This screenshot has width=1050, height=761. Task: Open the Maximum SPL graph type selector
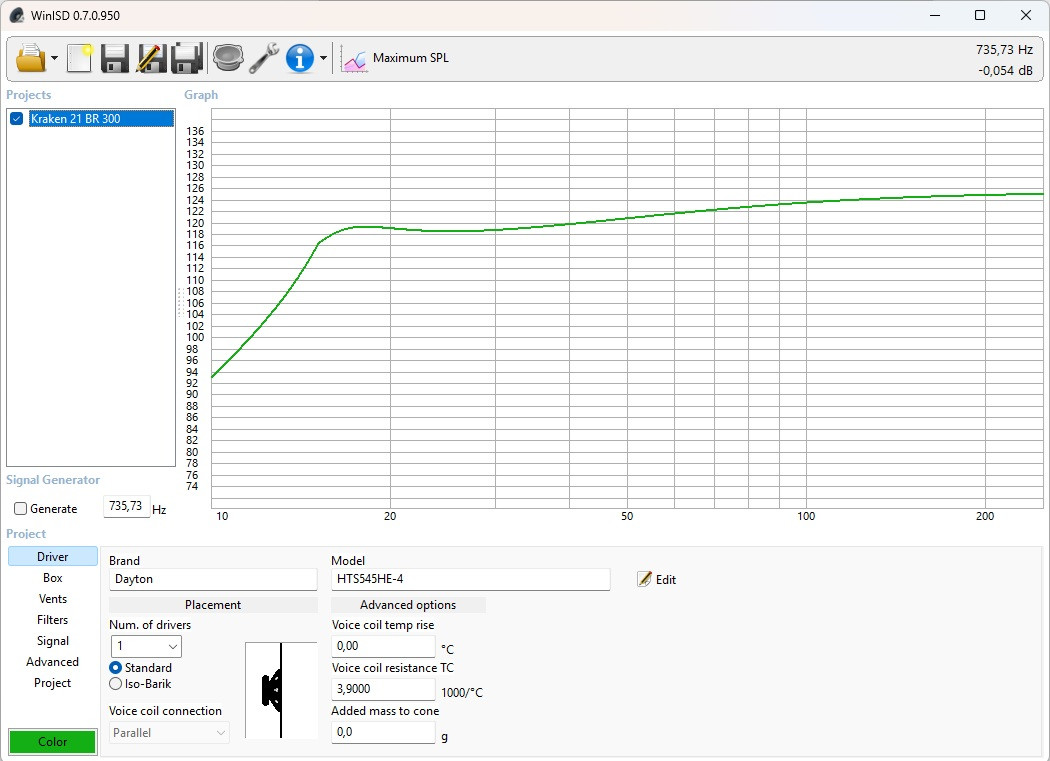point(396,58)
